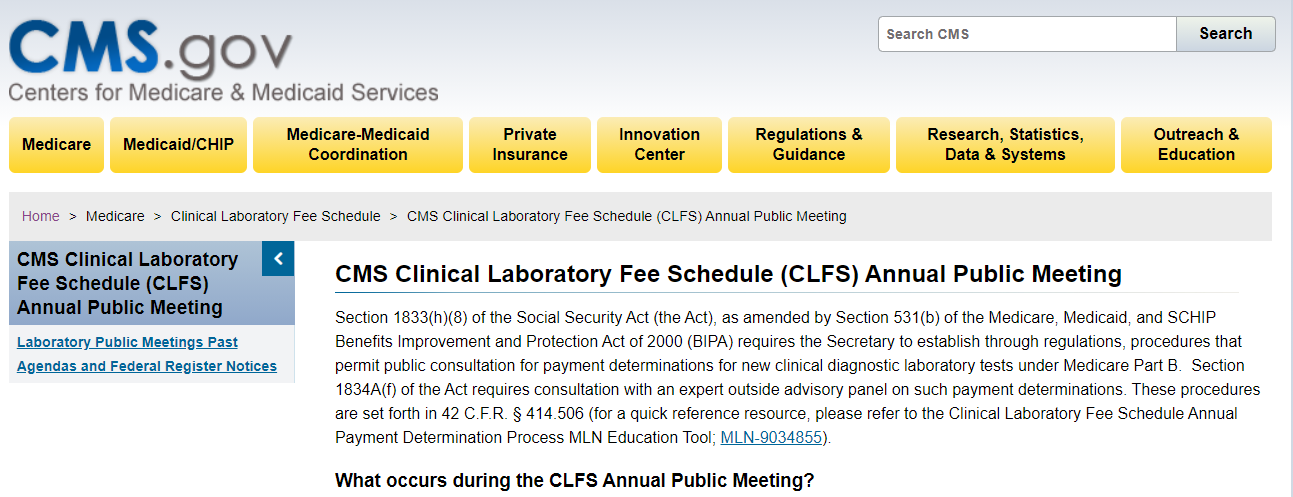Go to the Home breadcrumb link
Image resolution: width=1293 pixels, height=497 pixels.
(41, 216)
